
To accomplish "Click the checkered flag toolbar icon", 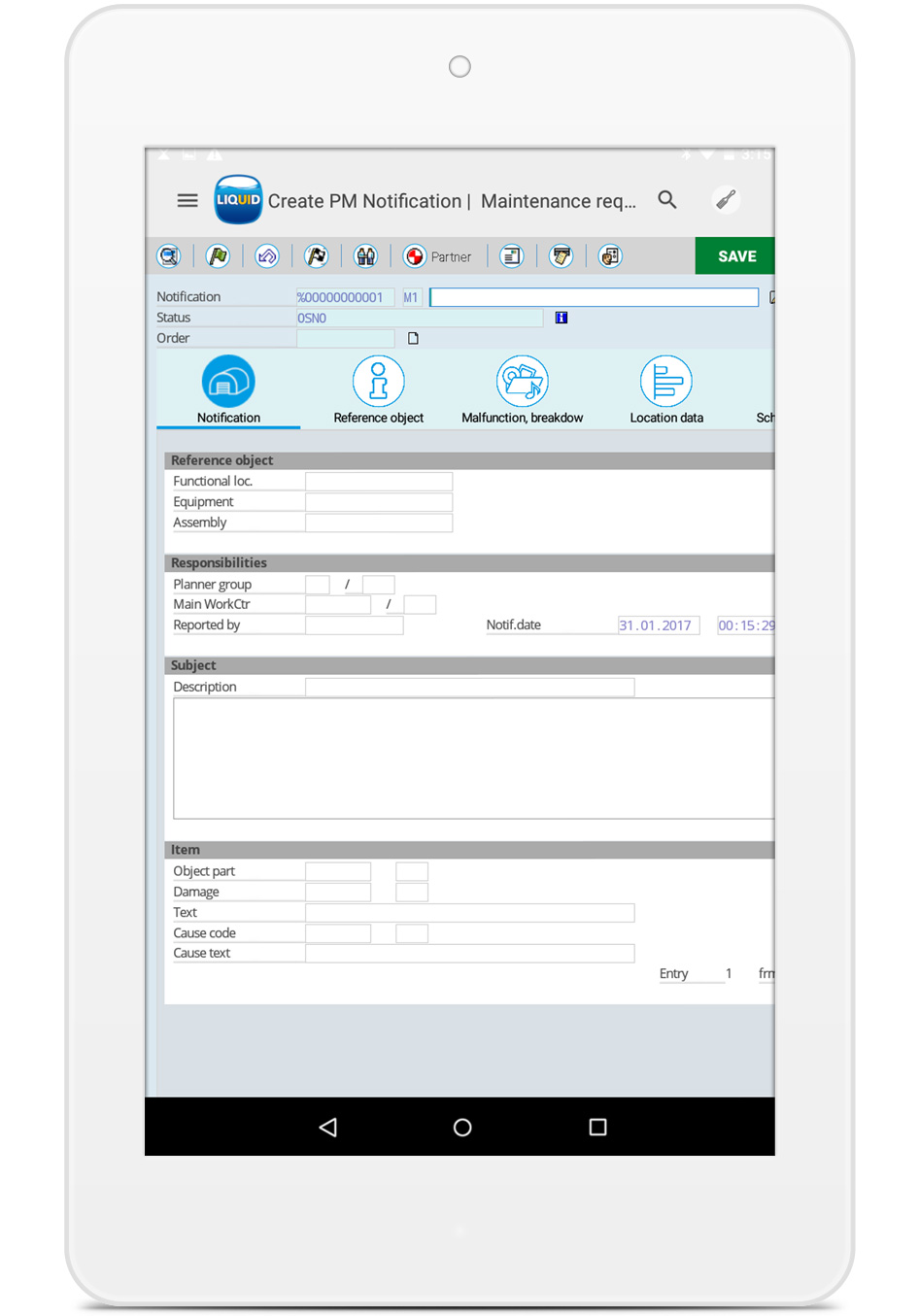I will pos(317,256).
